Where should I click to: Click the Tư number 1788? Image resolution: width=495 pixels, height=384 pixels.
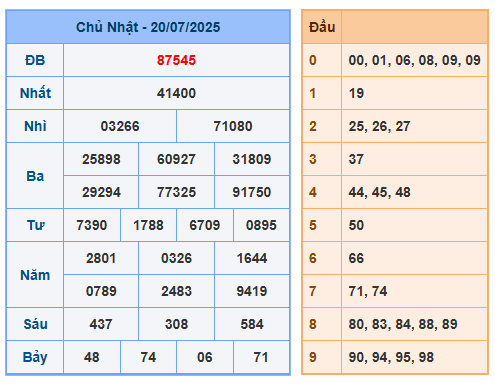click(x=148, y=225)
